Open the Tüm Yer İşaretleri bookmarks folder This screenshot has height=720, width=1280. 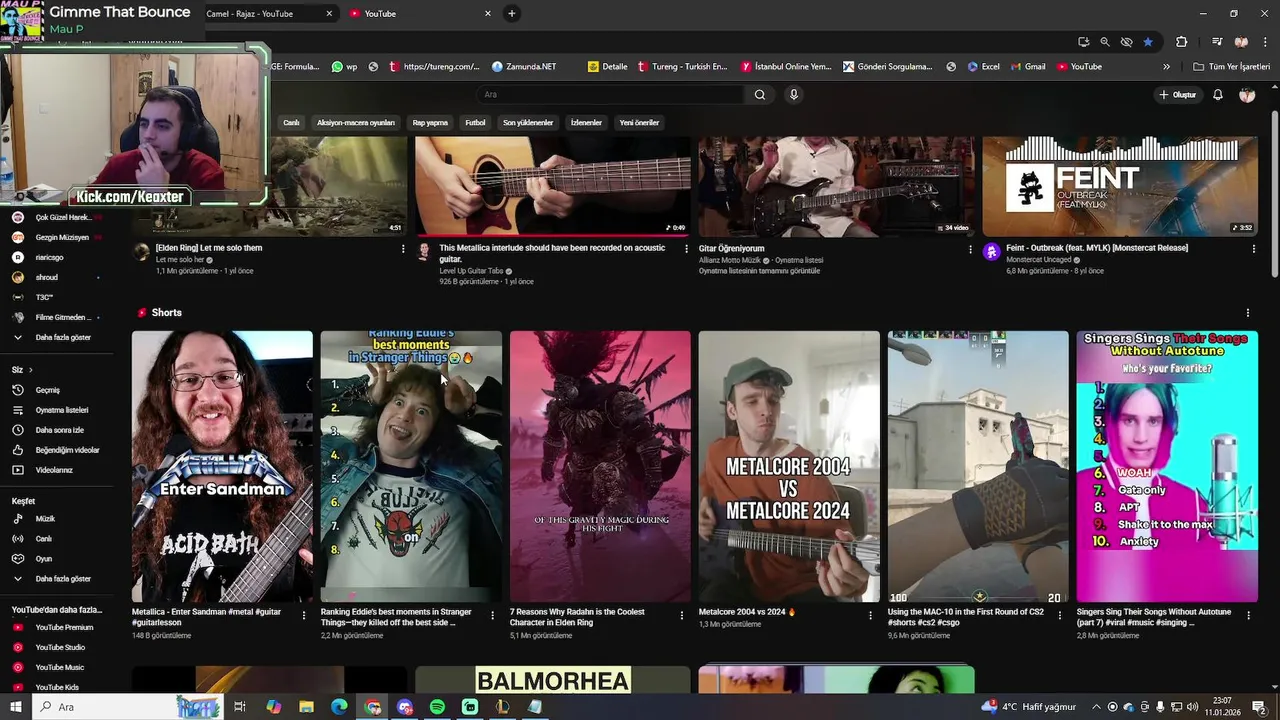[1232, 67]
